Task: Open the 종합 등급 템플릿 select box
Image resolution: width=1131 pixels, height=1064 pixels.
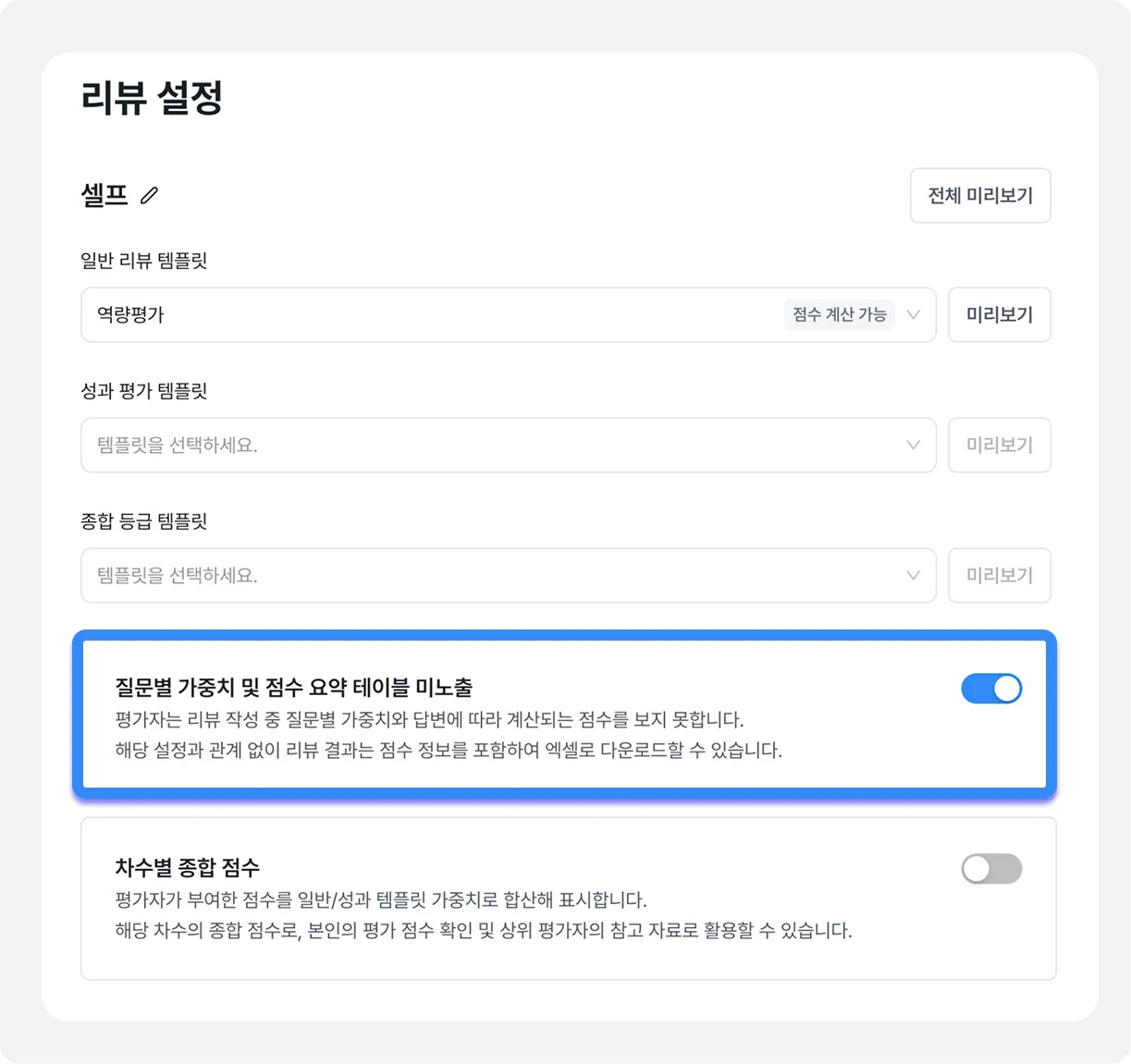Action: point(509,576)
